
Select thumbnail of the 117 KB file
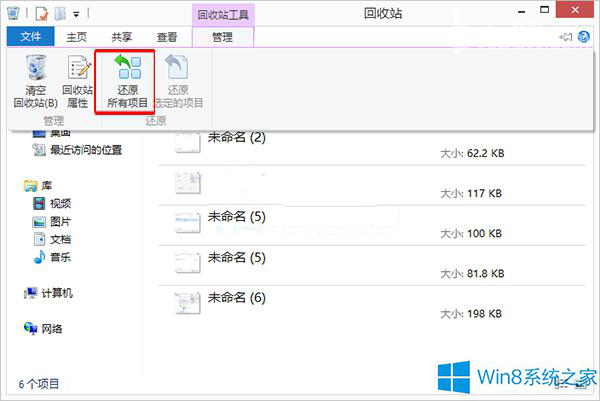coord(188,183)
